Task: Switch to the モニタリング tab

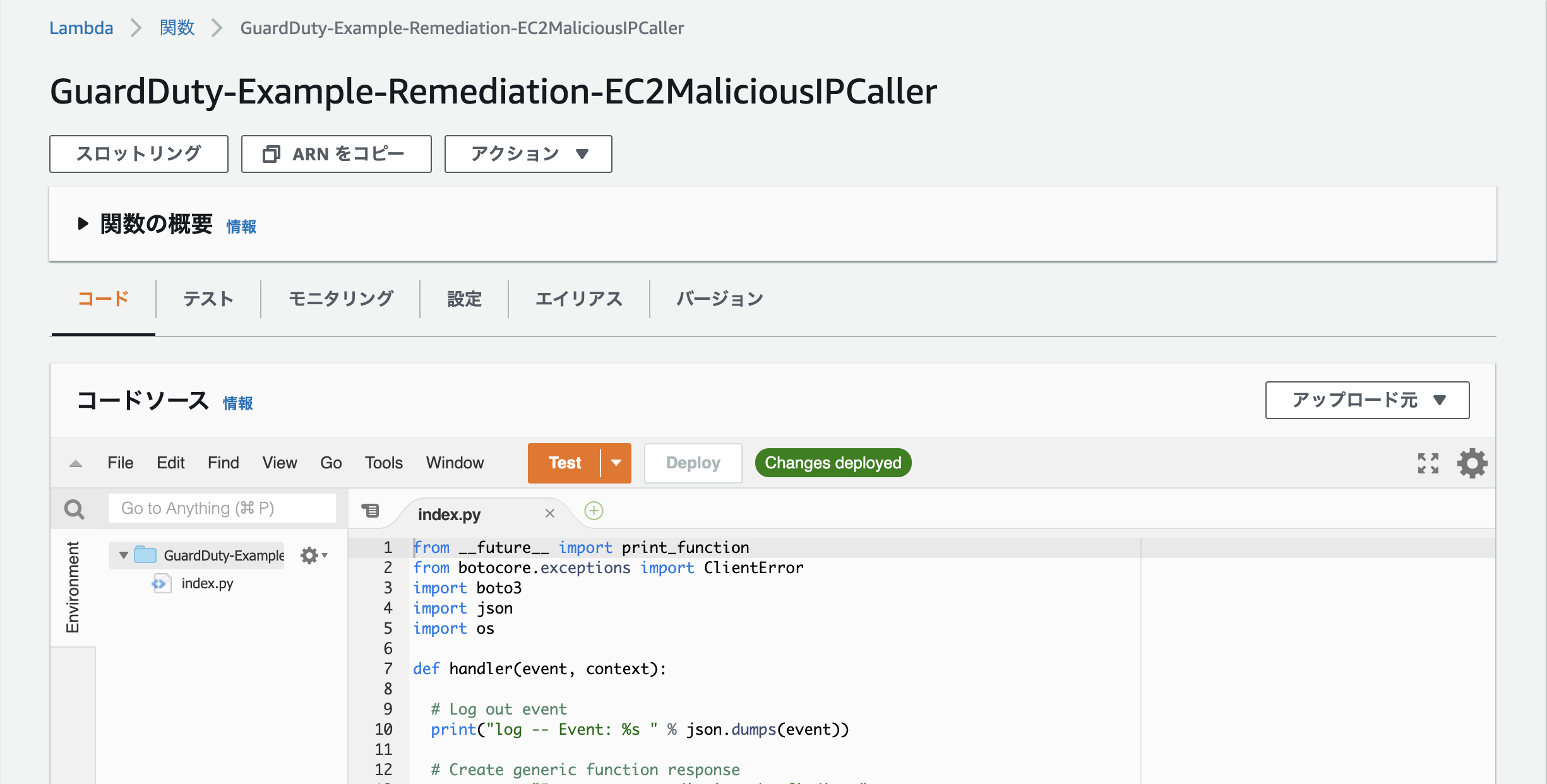Action: click(x=341, y=299)
